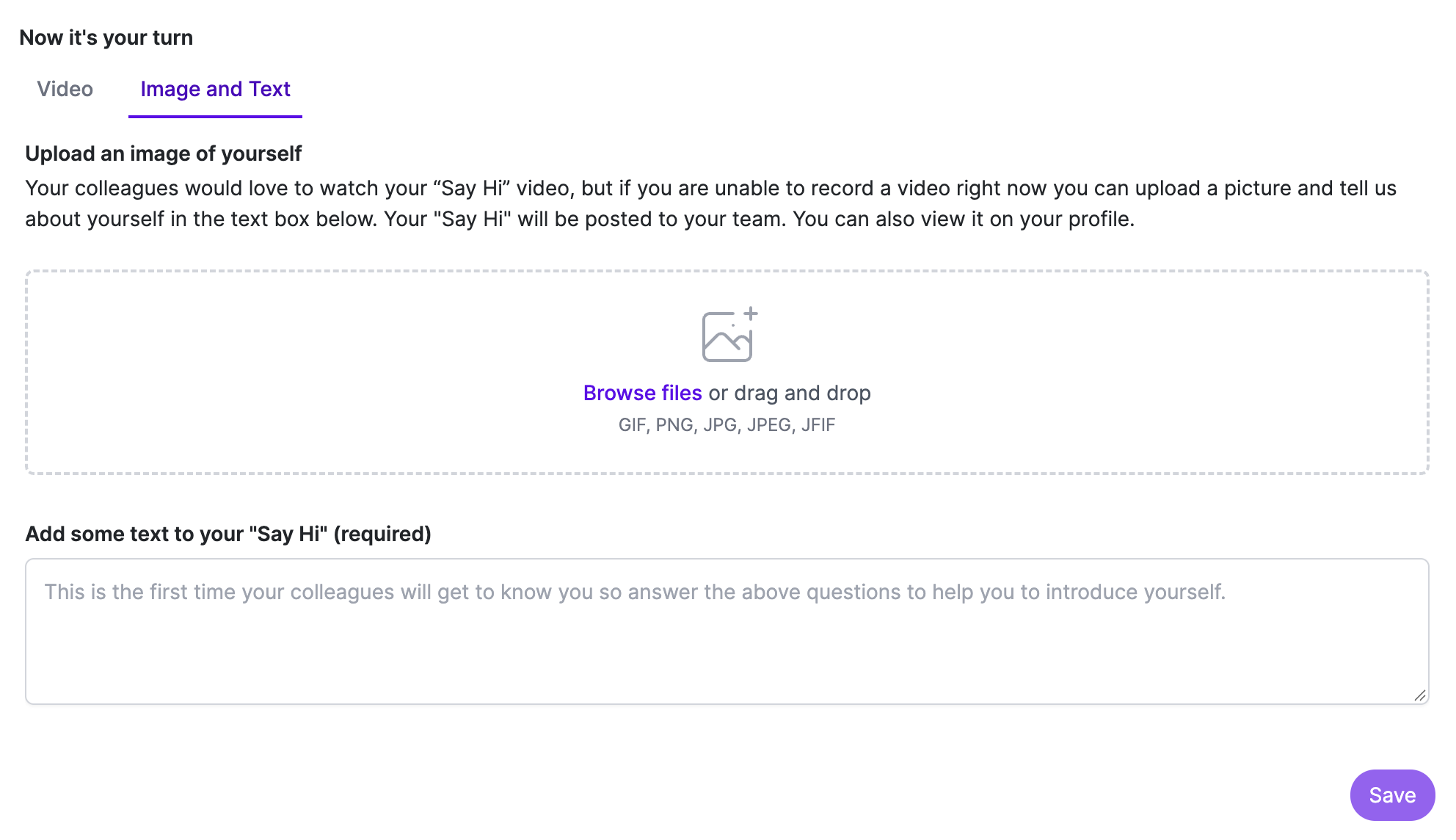1456x840 pixels.
Task: Click the purple underline beneath active tab
Action: (x=215, y=116)
